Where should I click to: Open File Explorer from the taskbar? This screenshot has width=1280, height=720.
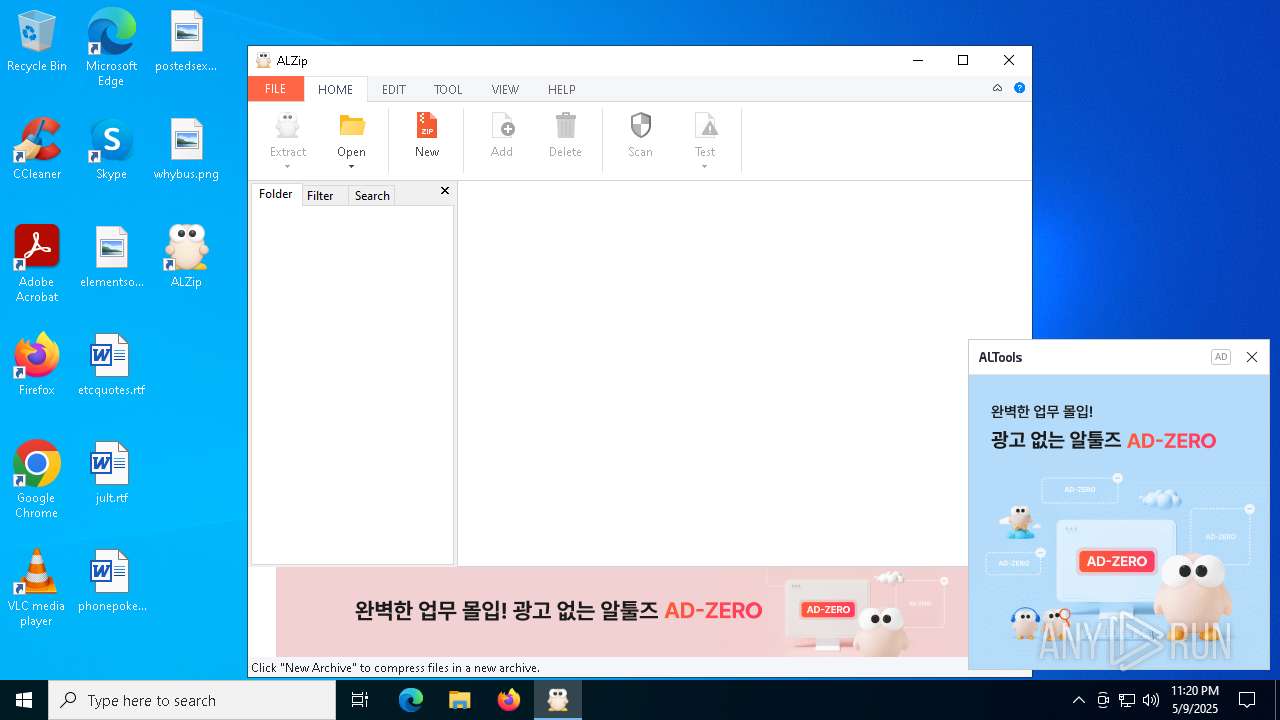tap(460, 700)
